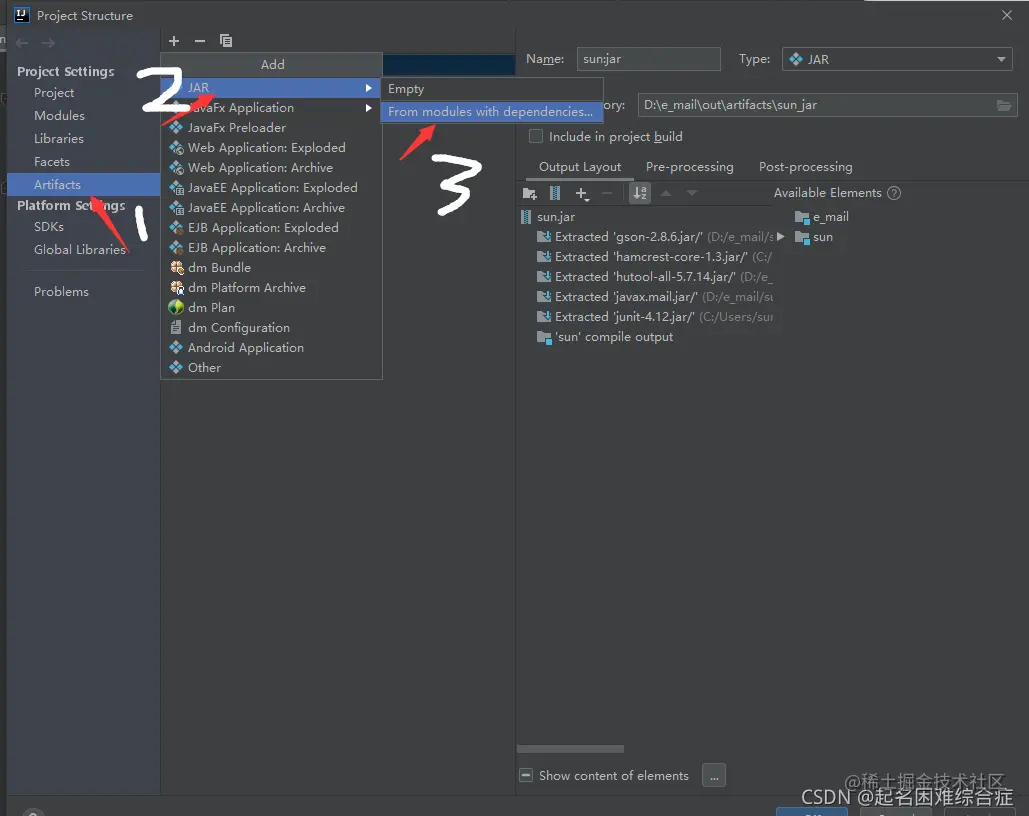Open Modules settings page
The width and height of the screenshot is (1029, 816).
click(x=59, y=116)
